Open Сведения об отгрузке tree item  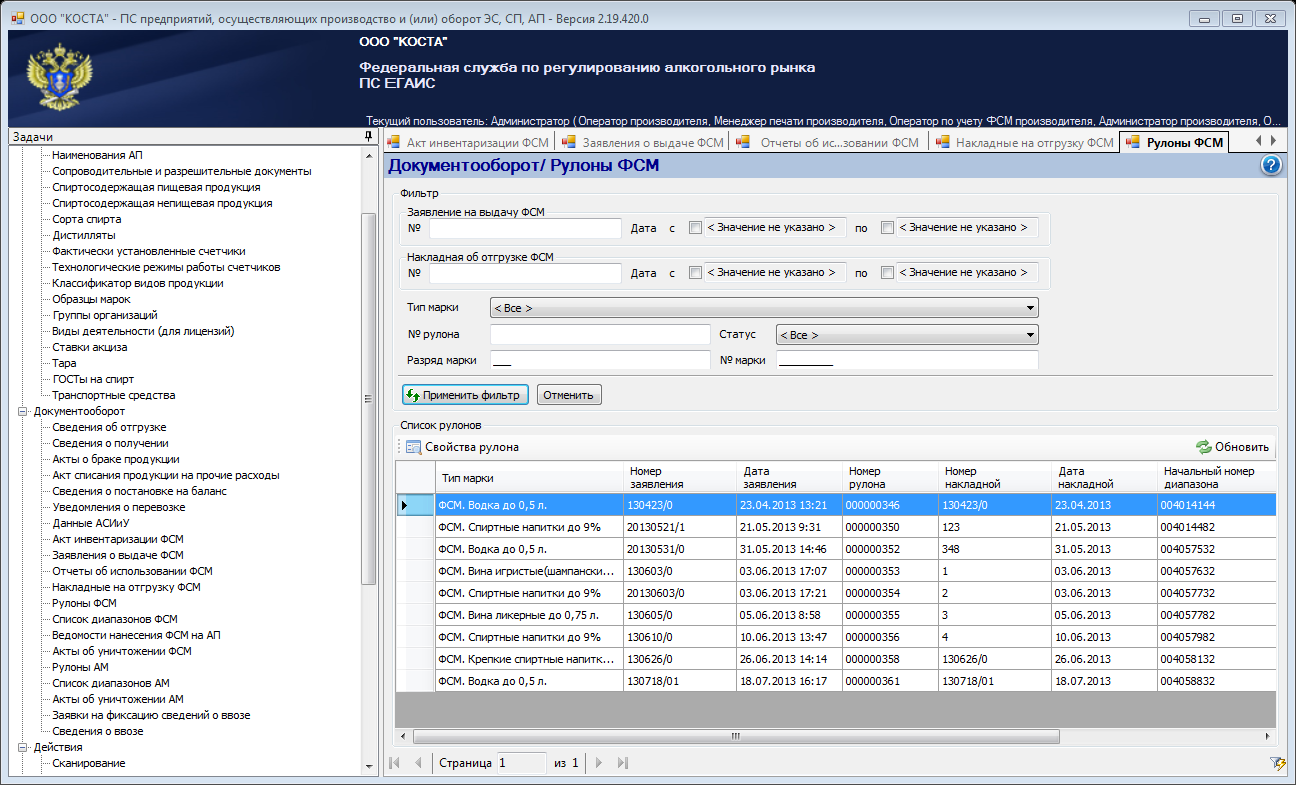(109, 427)
